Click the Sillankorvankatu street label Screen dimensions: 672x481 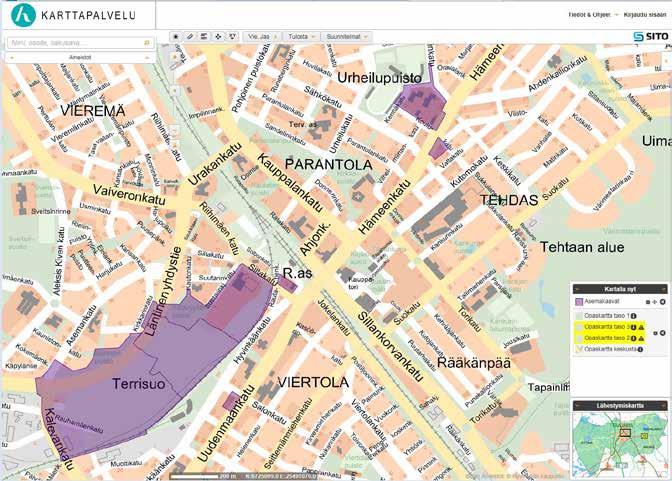[x=390, y=346]
